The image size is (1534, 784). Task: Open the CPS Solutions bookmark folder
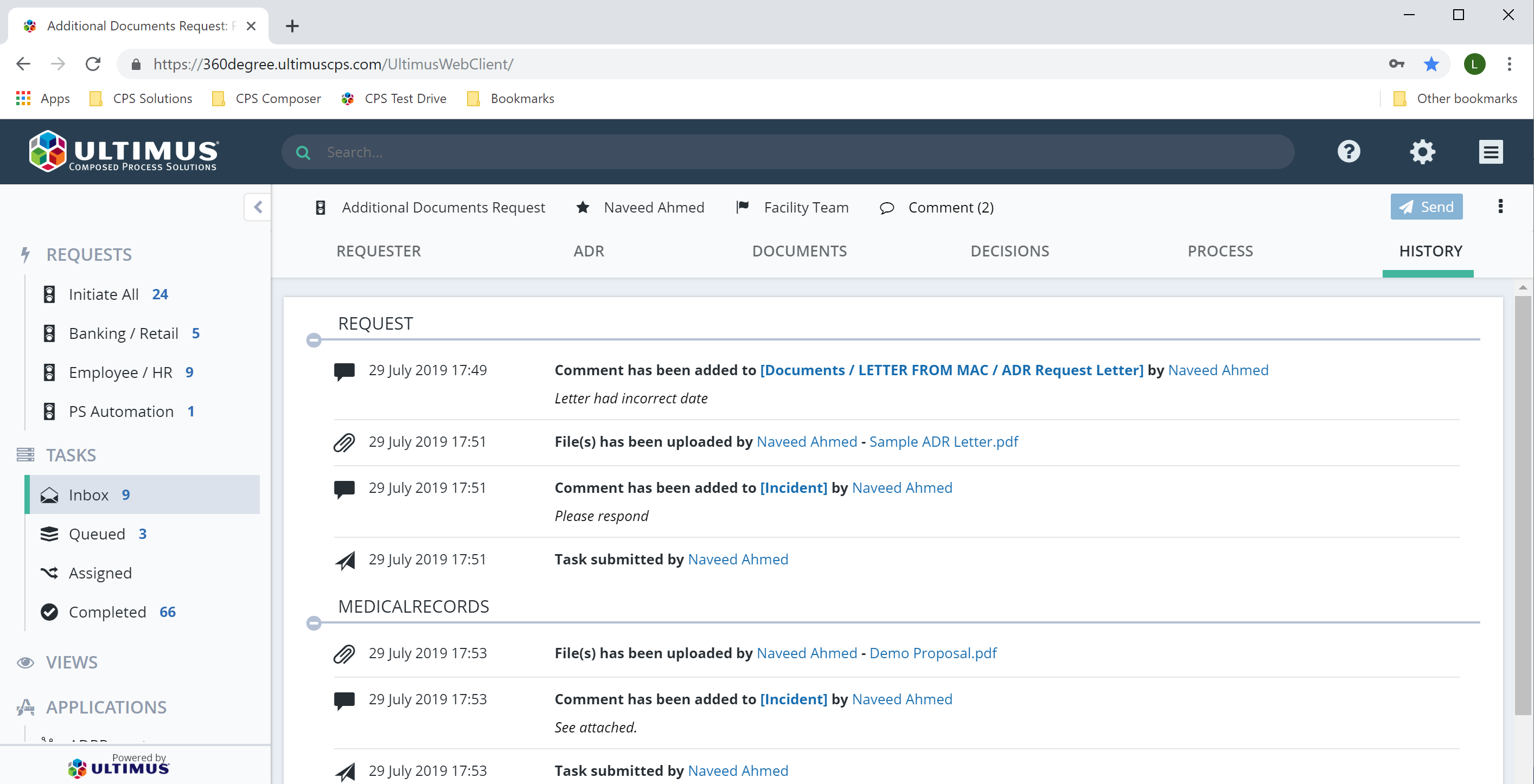(140, 98)
